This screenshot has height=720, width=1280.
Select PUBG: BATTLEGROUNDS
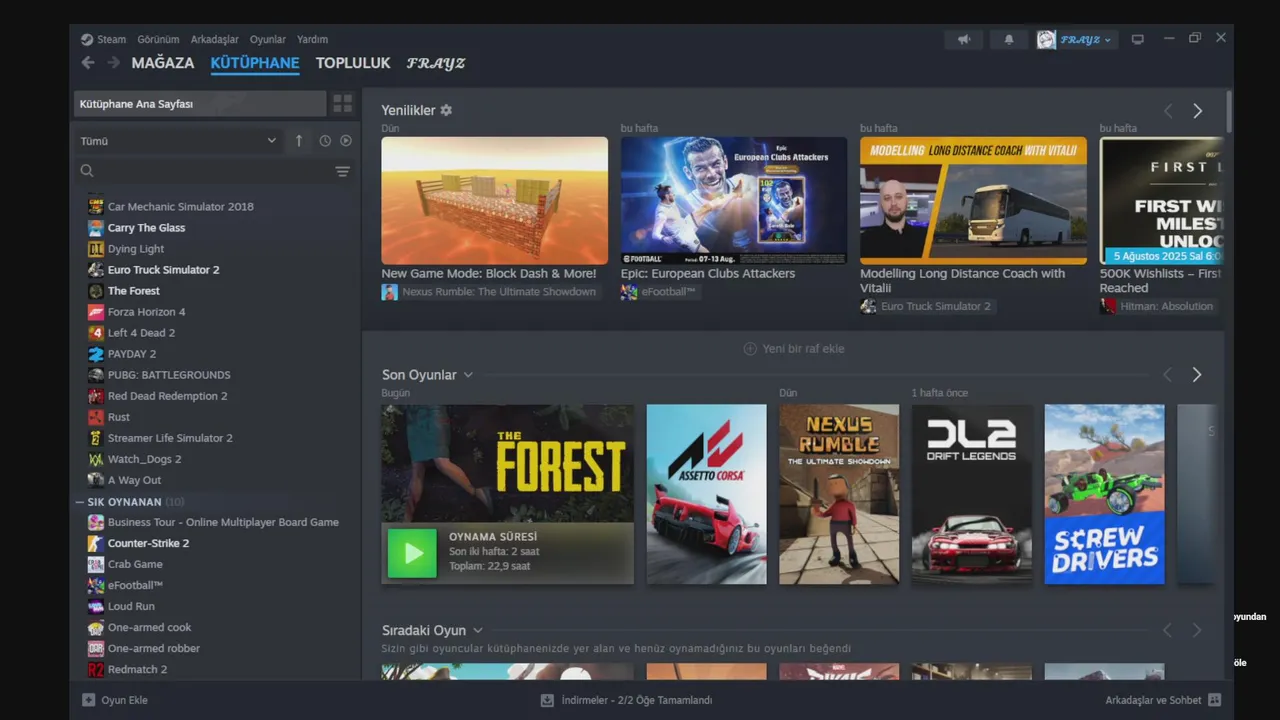pos(169,375)
